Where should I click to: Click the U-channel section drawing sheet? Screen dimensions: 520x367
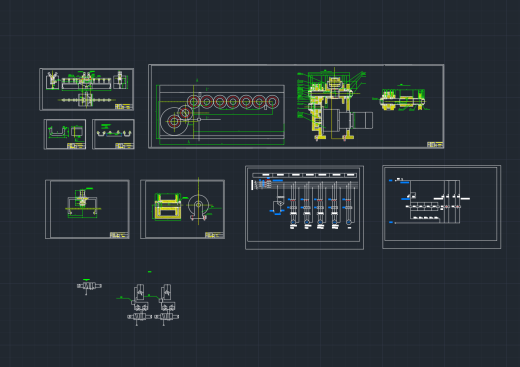pos(65,134)
